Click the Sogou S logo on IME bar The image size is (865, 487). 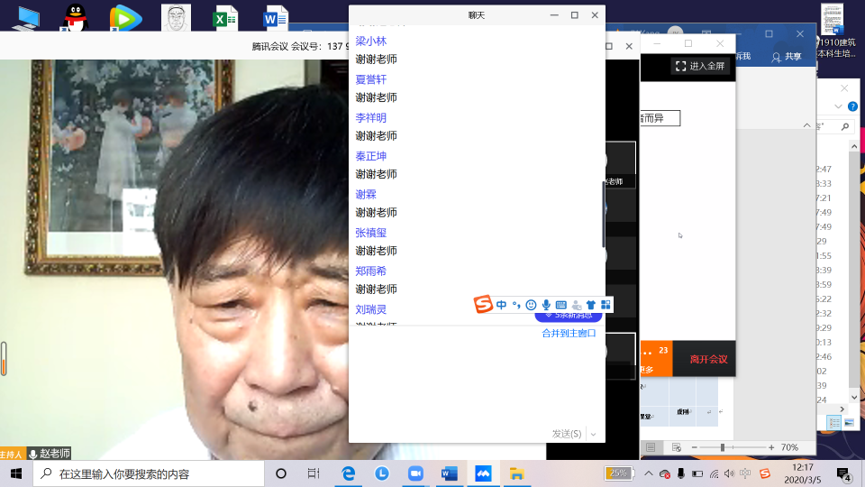click(483, 304)
